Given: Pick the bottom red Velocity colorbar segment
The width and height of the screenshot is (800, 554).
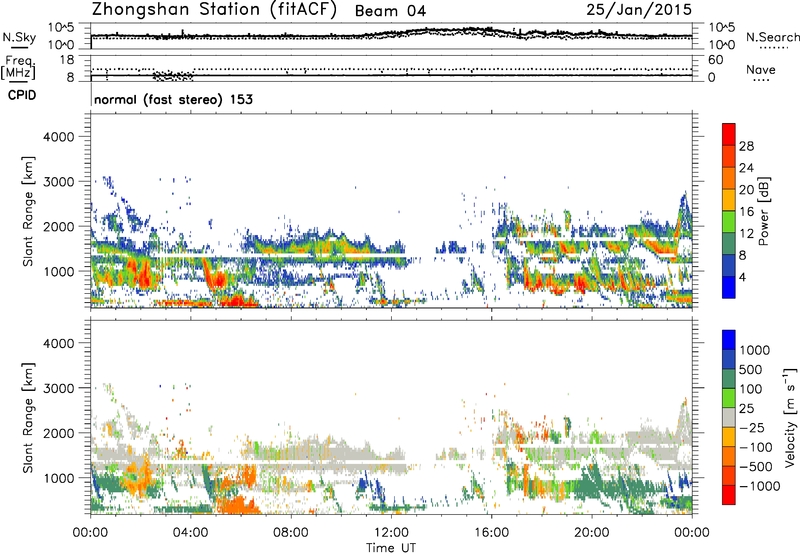Looking at the screenshot, I should 729,495.
